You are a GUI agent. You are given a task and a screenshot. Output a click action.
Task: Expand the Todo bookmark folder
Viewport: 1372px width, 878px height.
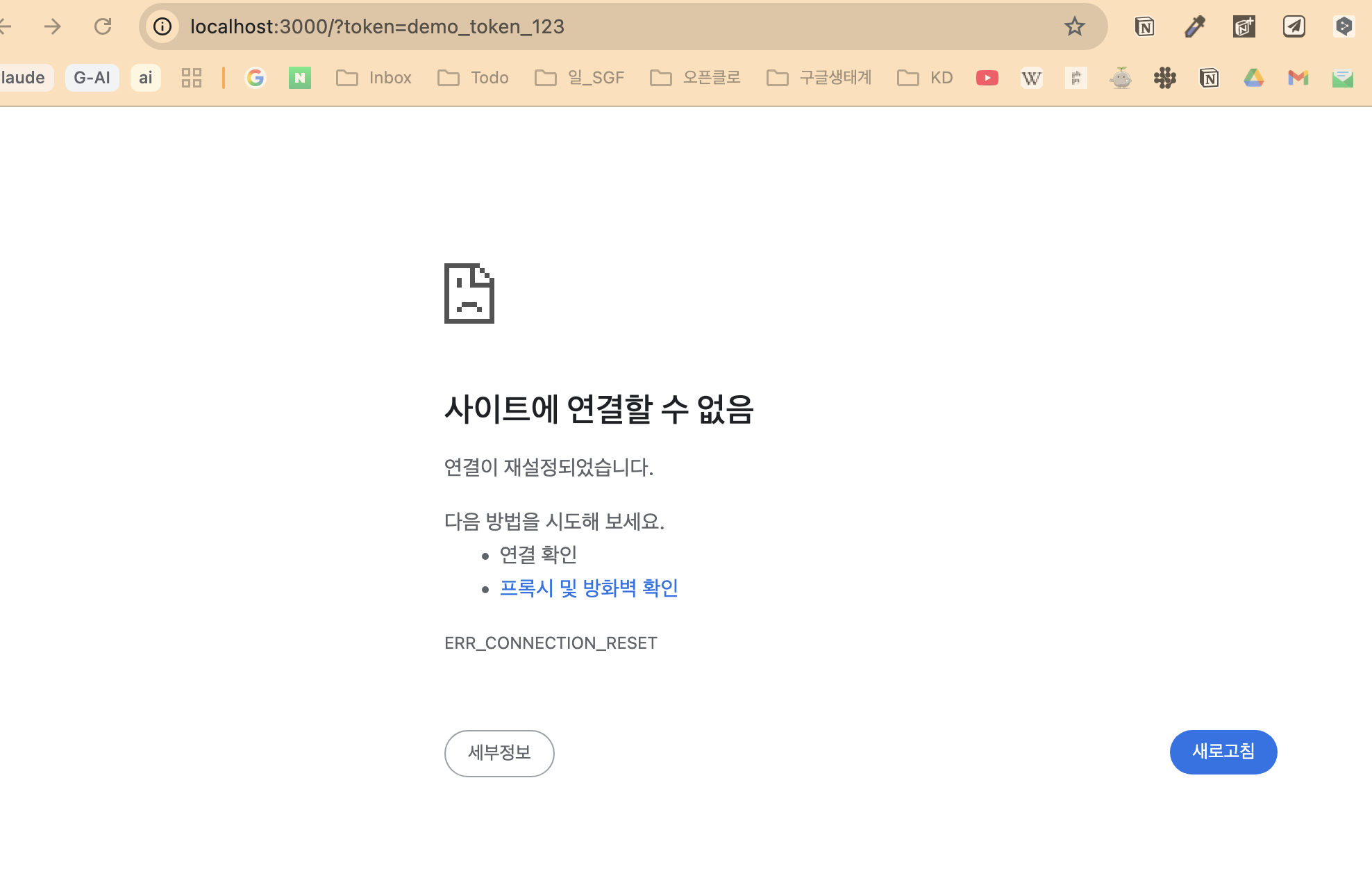(x=473, y=78)
